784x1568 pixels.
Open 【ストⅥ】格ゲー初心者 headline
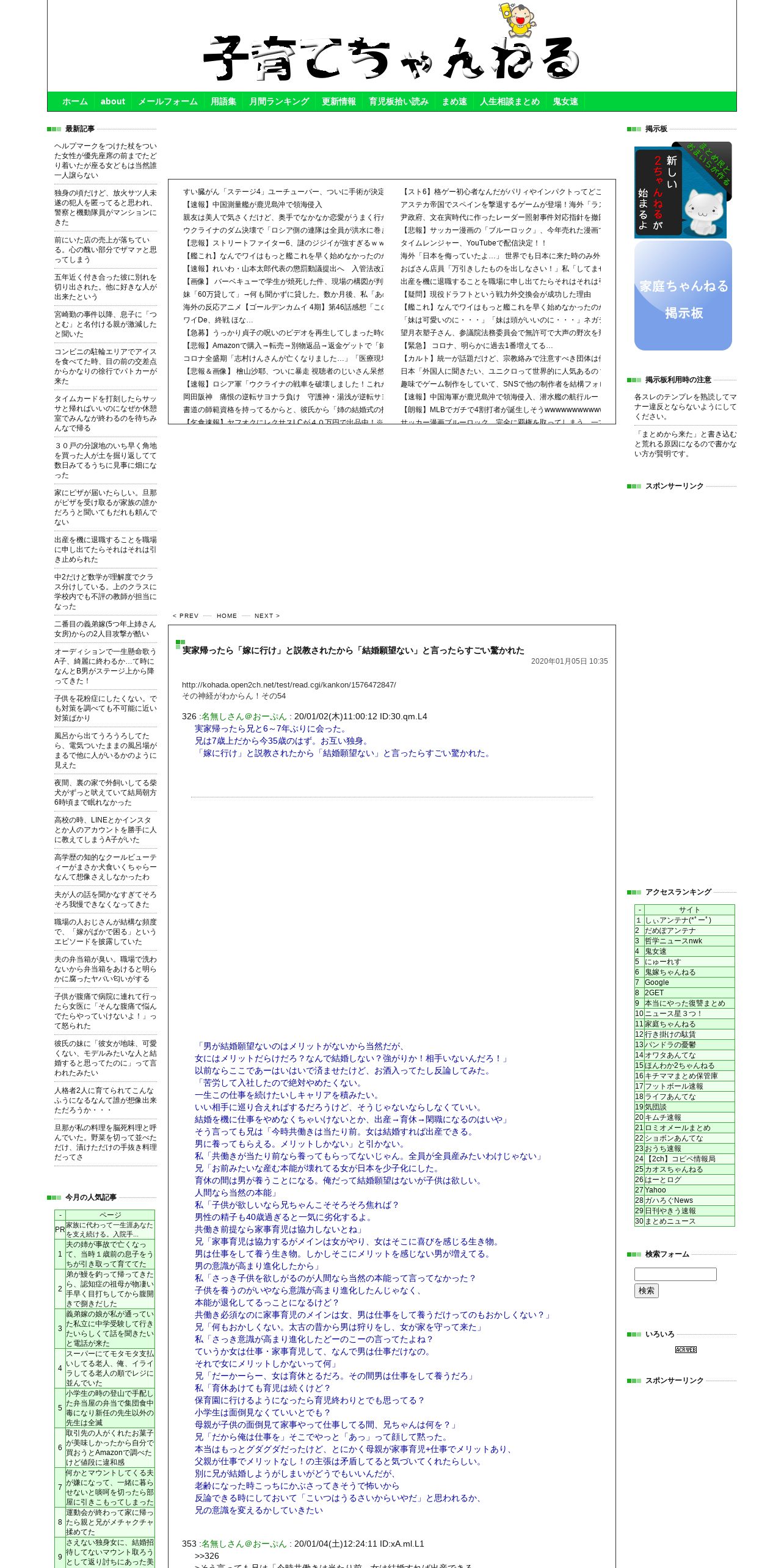point(501,192)
